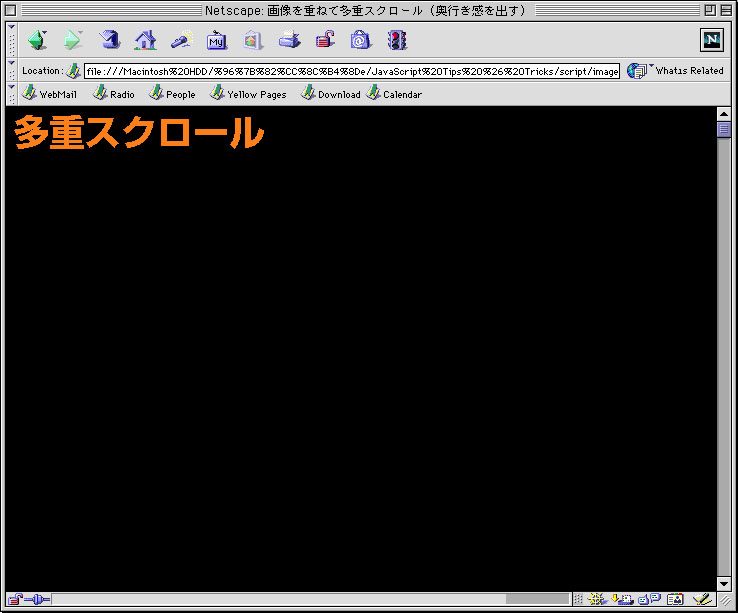738x613 pixels.
Task: Open the People personal toolbar link
Action: [x=172, y=94]
